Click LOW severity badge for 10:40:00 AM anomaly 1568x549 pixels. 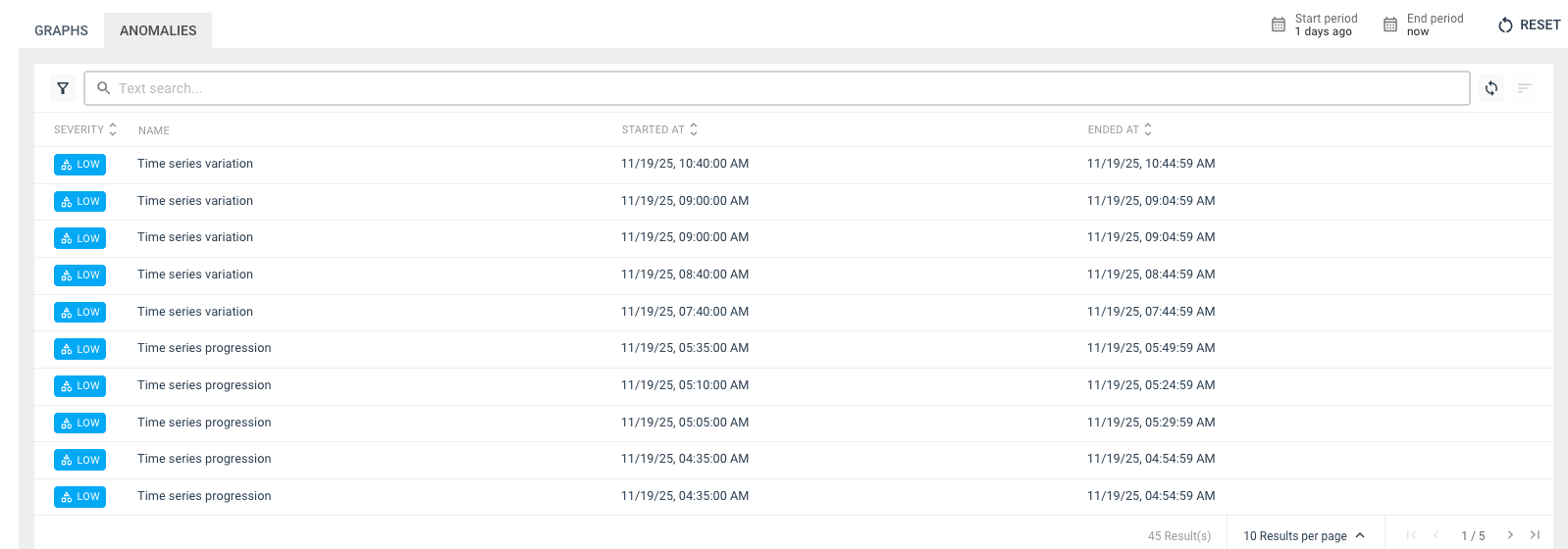click(x=79, y=165)
